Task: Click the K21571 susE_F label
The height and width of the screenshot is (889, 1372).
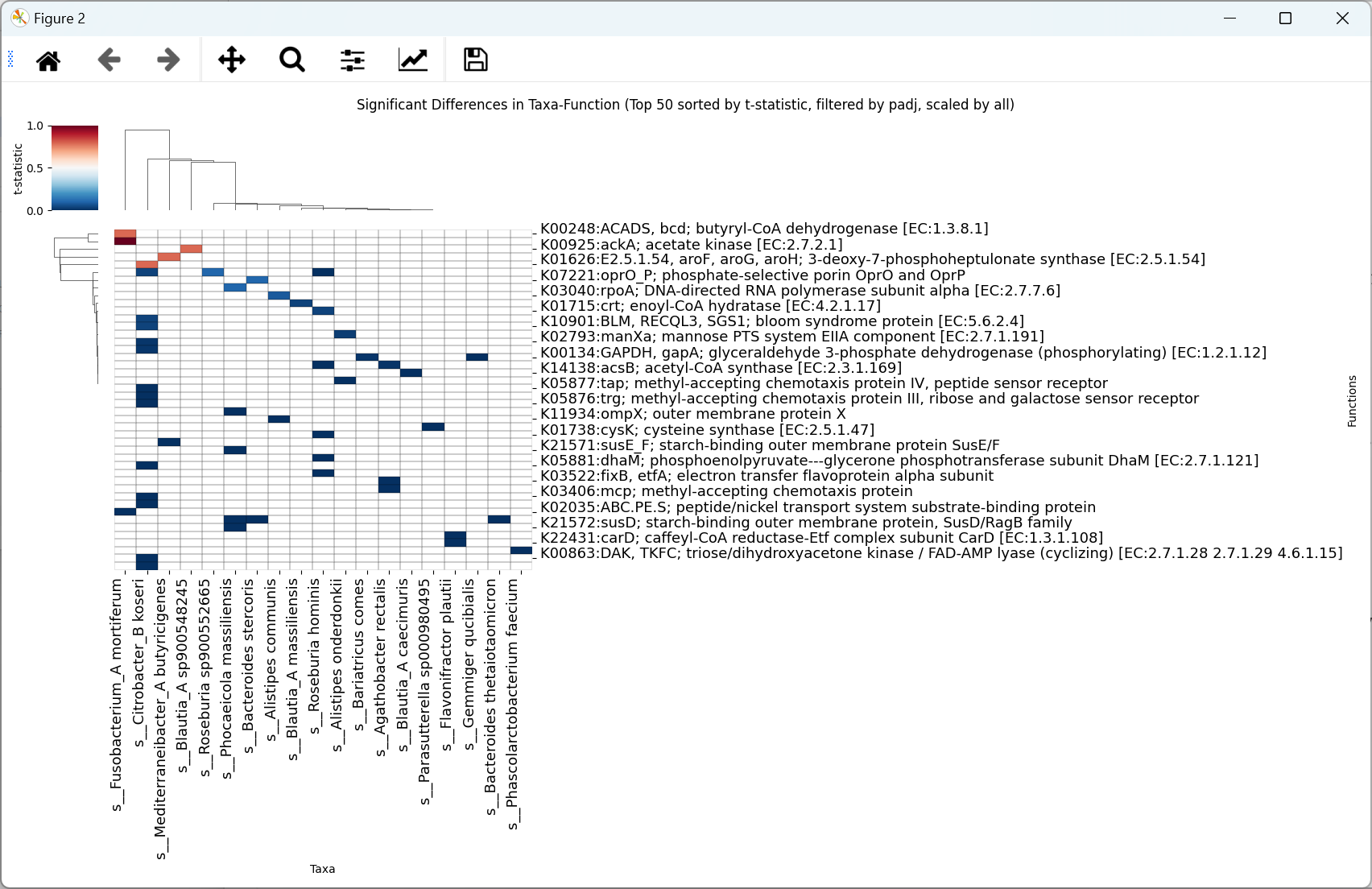Action: (770, 445)
